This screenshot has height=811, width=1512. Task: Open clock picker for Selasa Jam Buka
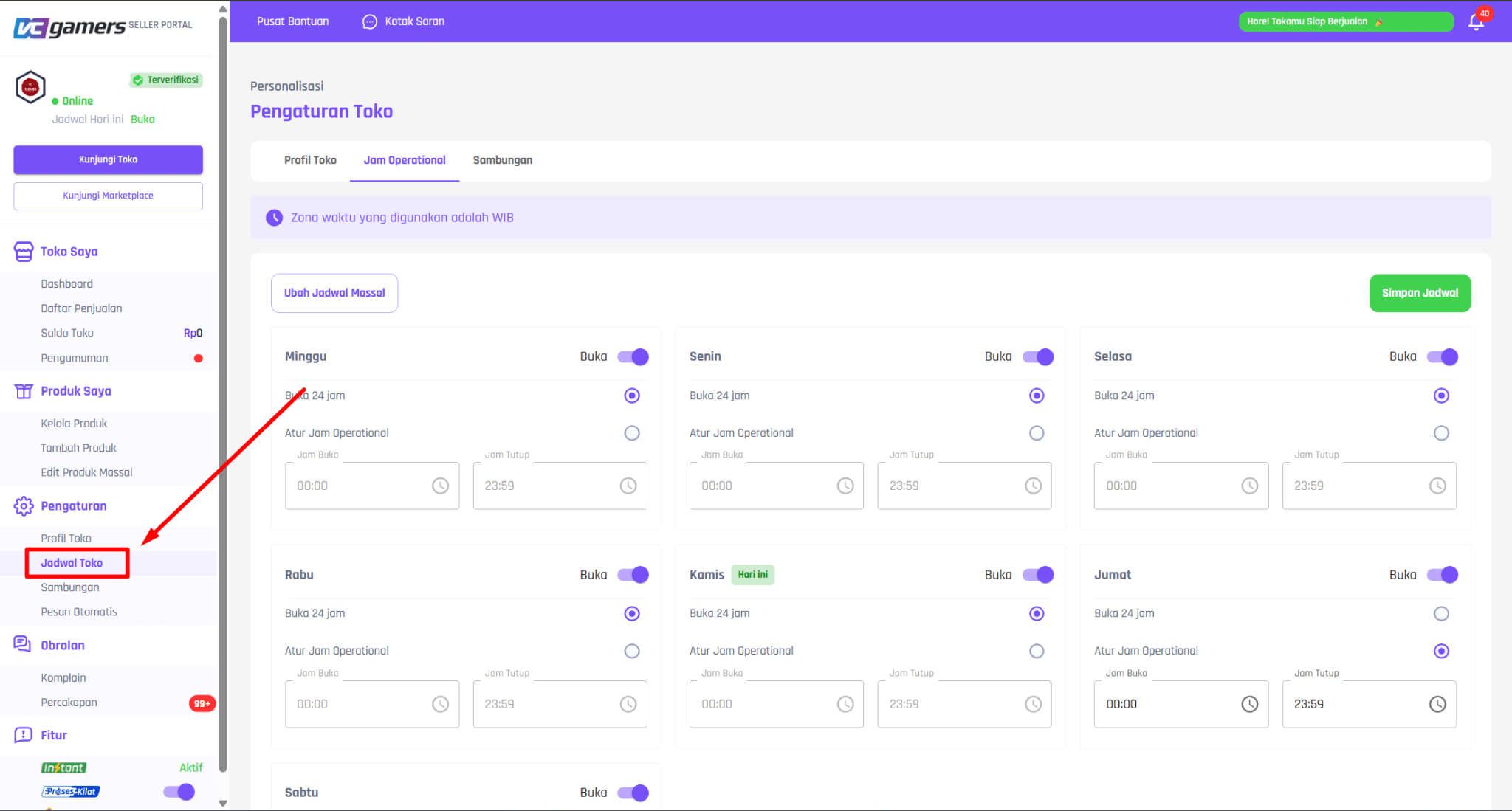click(x=1250, y=486)
